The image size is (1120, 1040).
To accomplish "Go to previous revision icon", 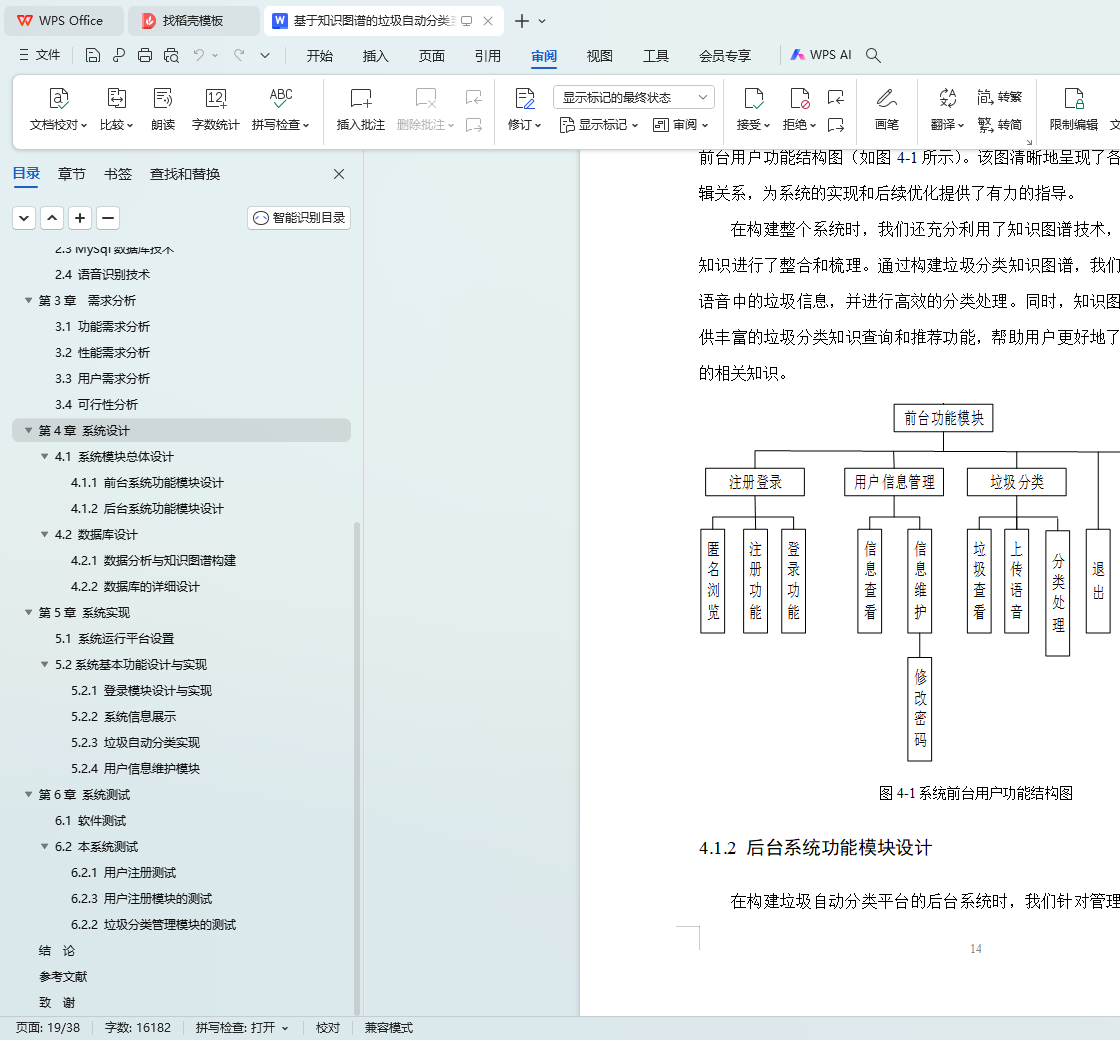I will click(x=836, y=96).
